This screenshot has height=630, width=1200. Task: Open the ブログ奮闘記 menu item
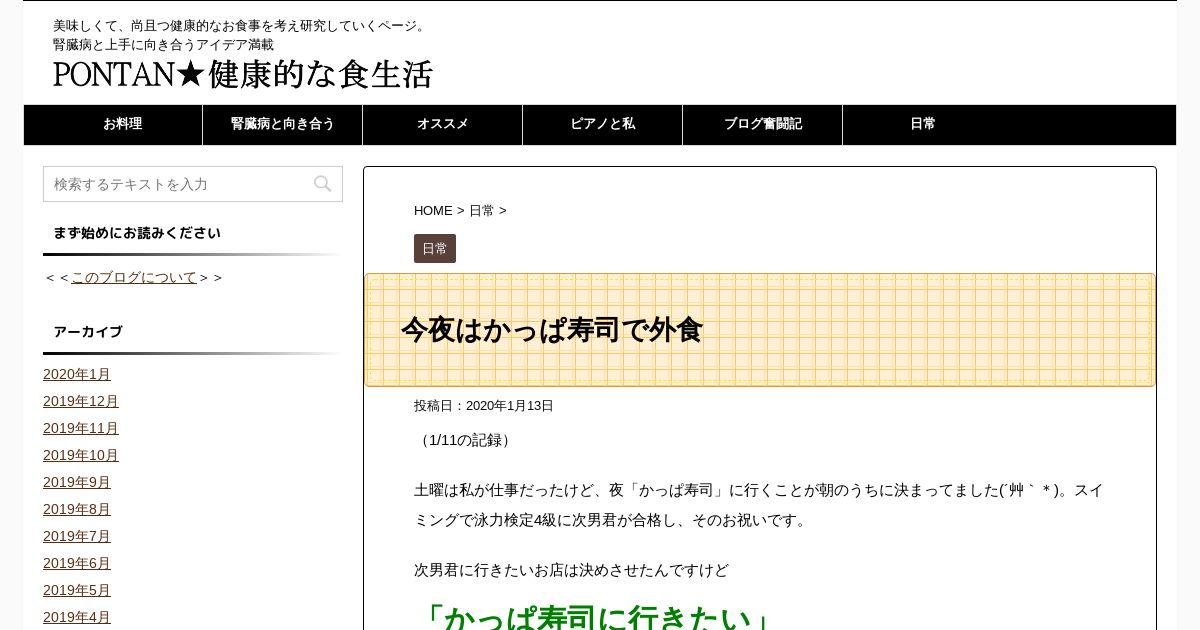(x=763, y=124)
